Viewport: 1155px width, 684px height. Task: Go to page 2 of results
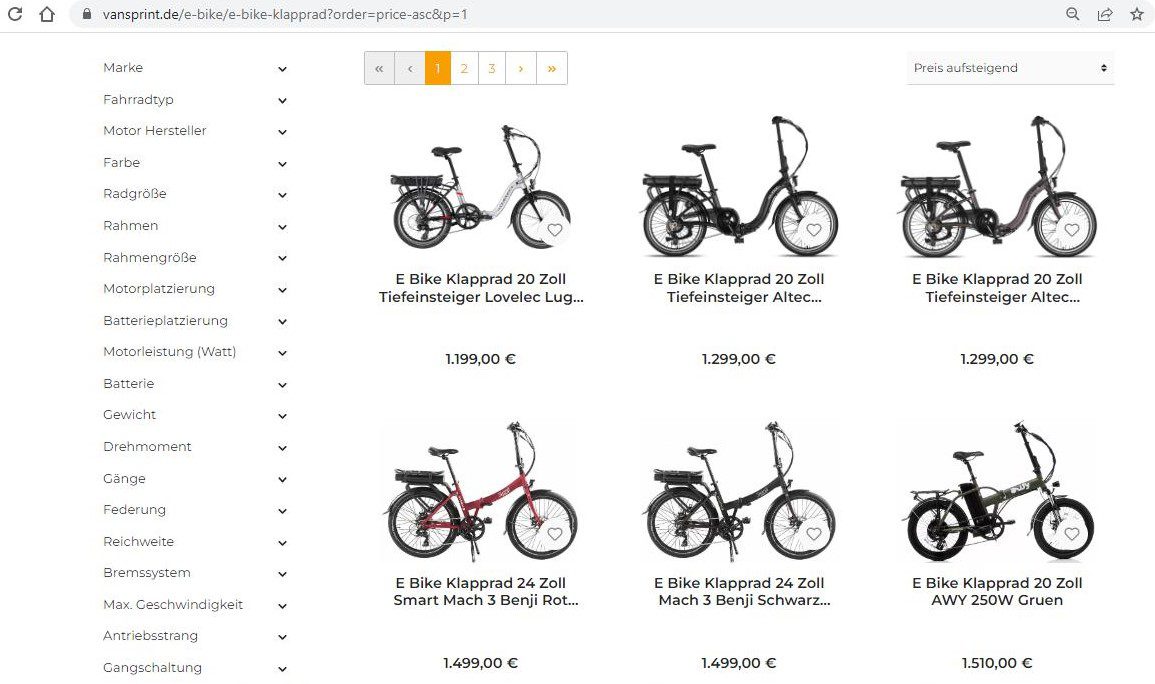[464, 68]
